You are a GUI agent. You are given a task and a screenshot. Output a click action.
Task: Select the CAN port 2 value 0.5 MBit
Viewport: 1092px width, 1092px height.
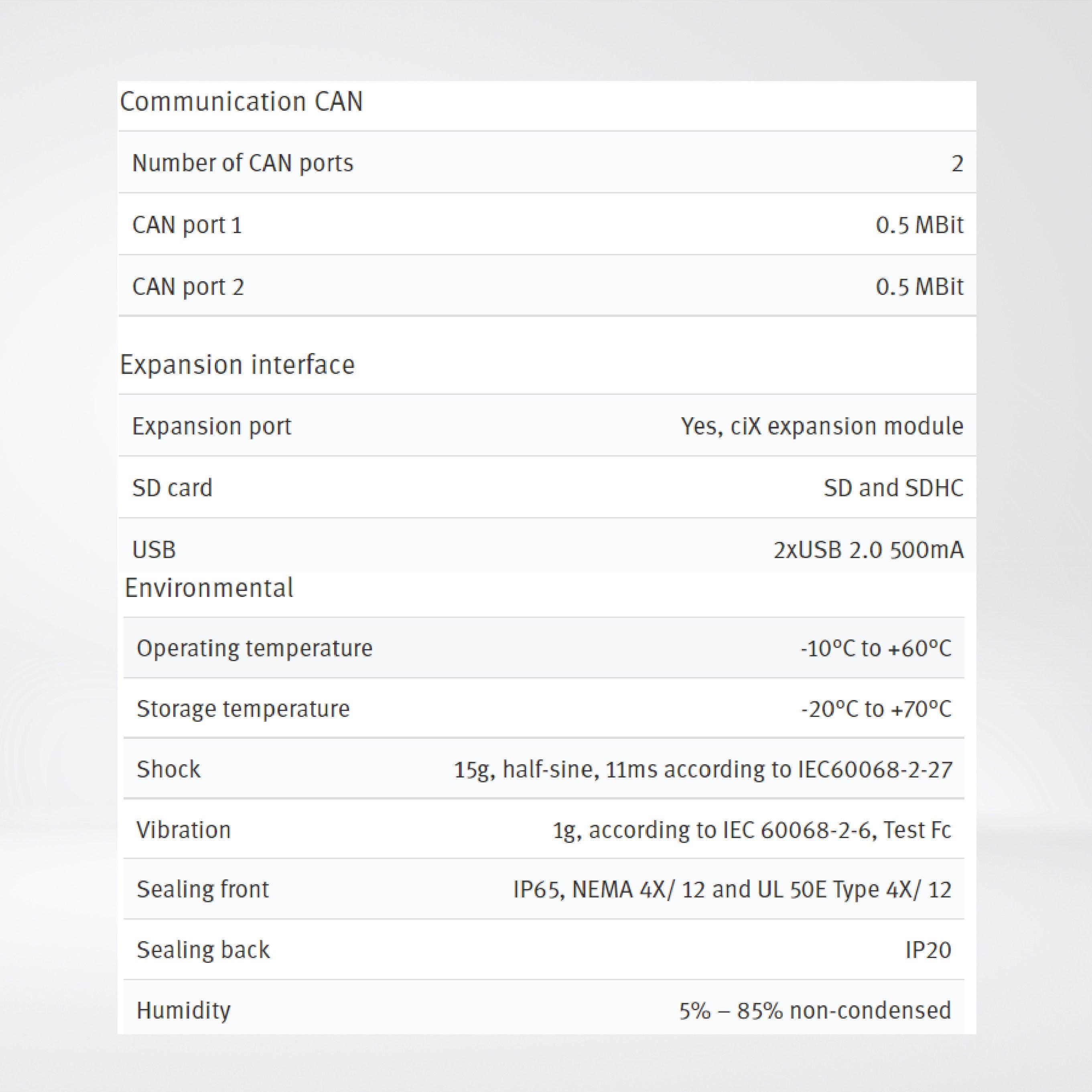point(919,286)
